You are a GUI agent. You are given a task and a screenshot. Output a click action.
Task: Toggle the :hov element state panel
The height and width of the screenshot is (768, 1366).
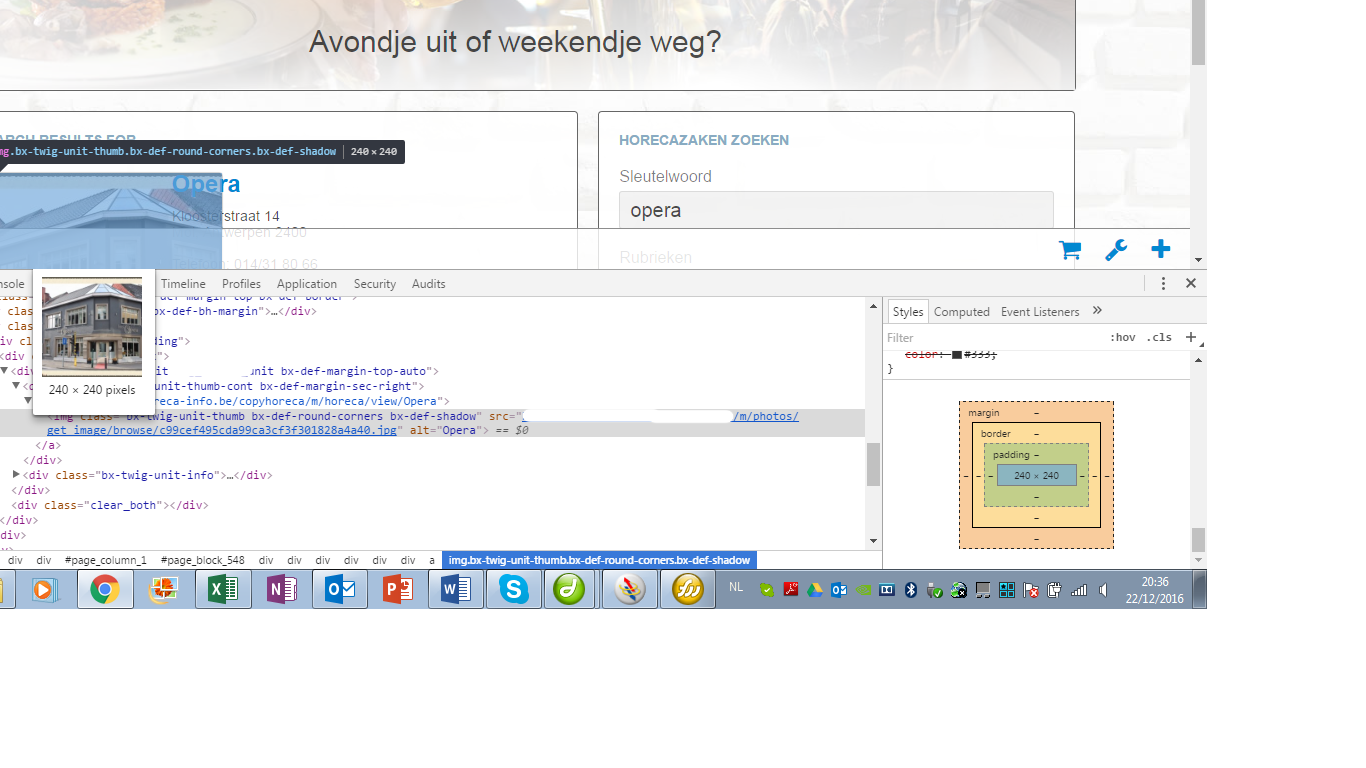coord(1123,338)
